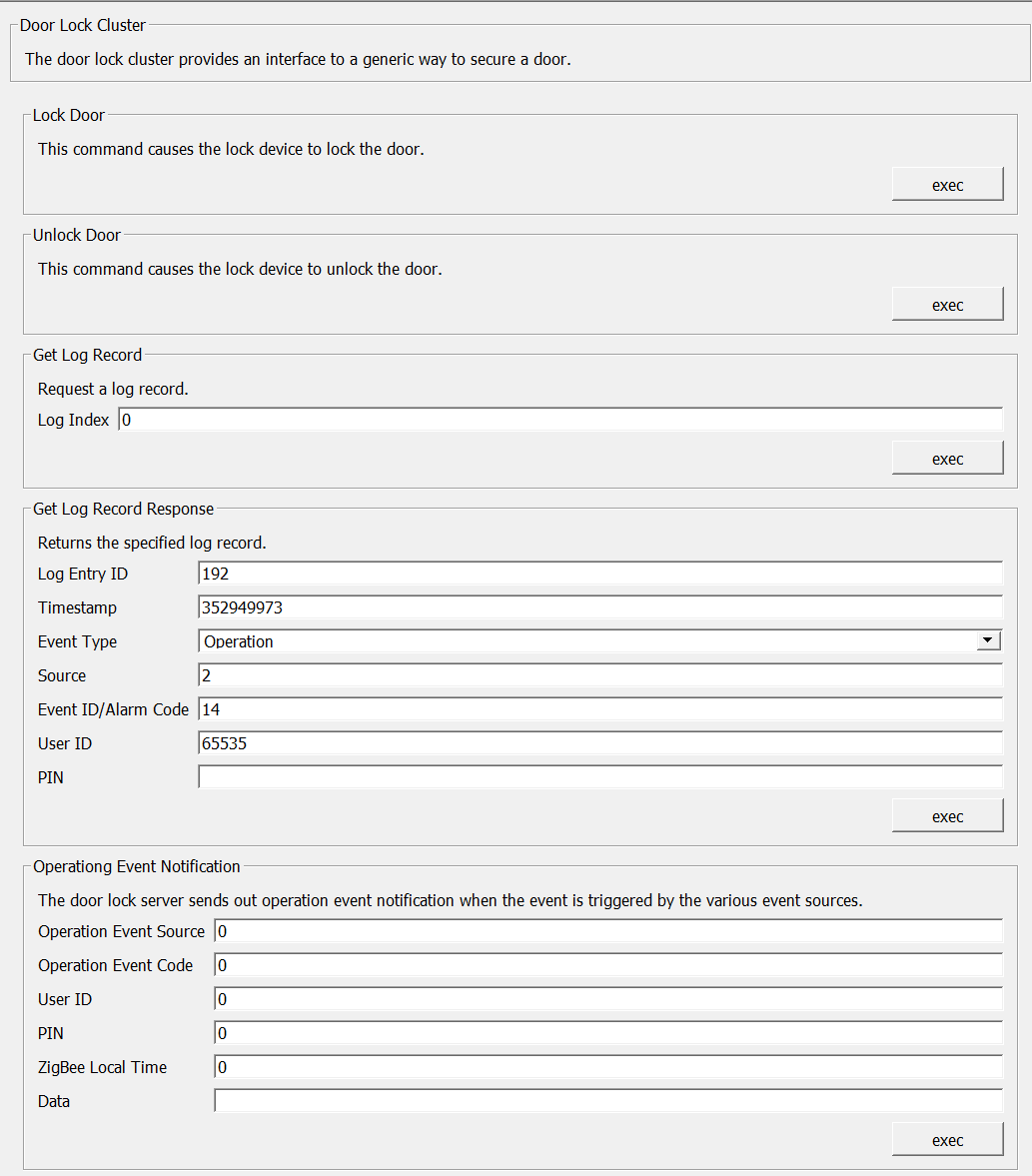The image size is (1032, 1176).
Task: Click the Operation Event Code field
Action: coord(608,965)
